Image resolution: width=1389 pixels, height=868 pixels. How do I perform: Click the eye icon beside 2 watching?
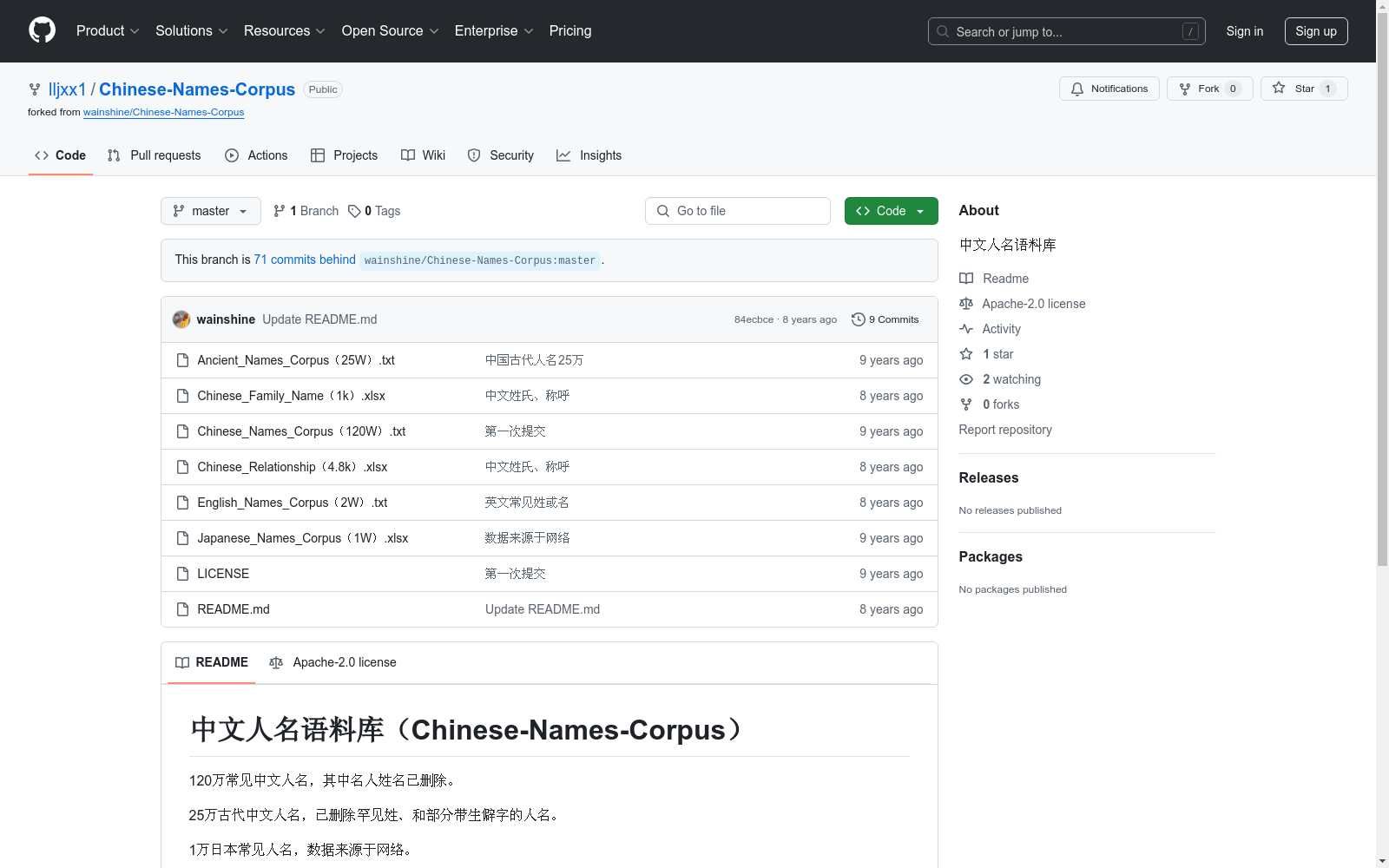click(x=966, y=379)
